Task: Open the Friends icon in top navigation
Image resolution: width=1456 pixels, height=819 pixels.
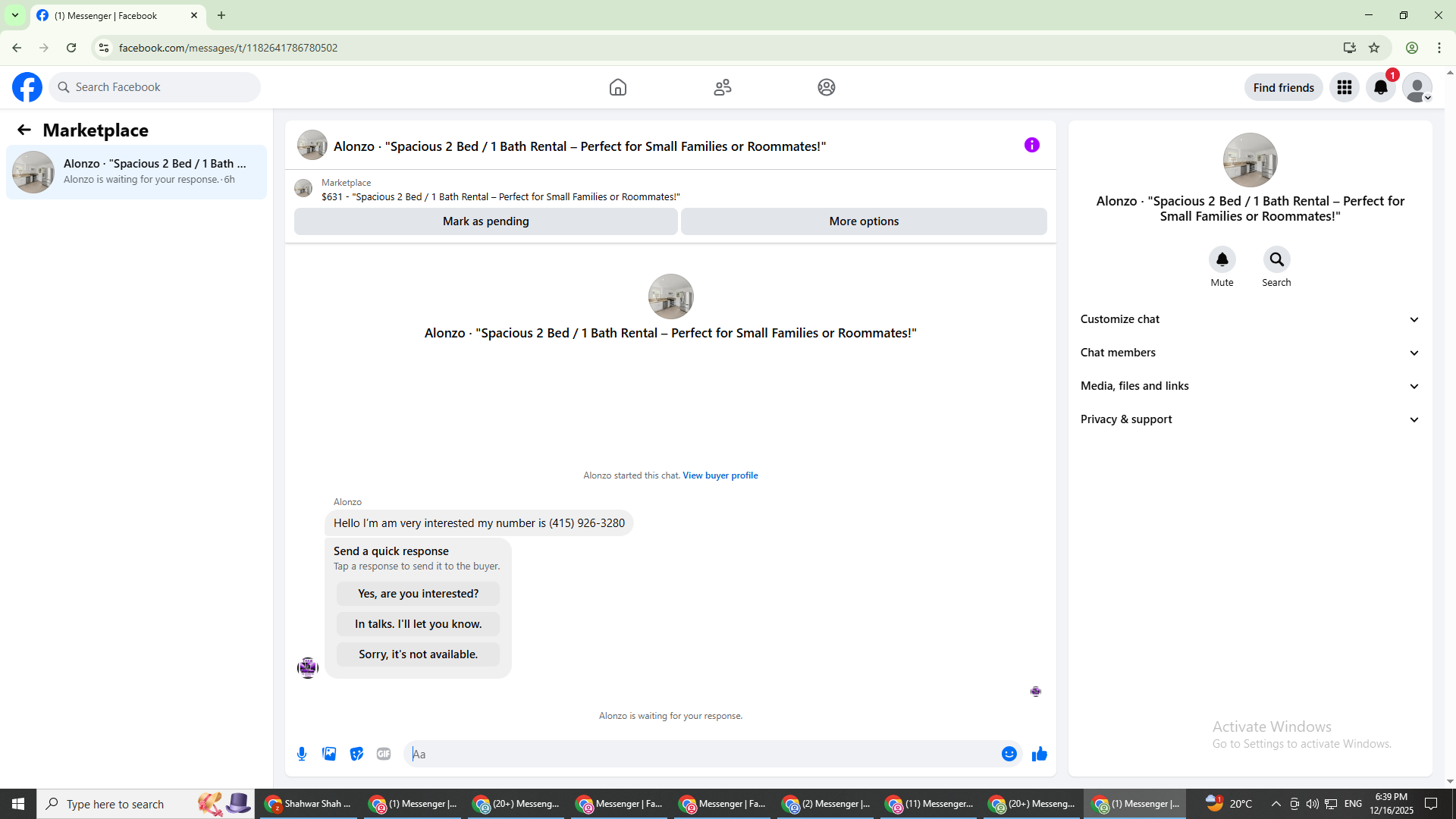Action: click(723, 87)
